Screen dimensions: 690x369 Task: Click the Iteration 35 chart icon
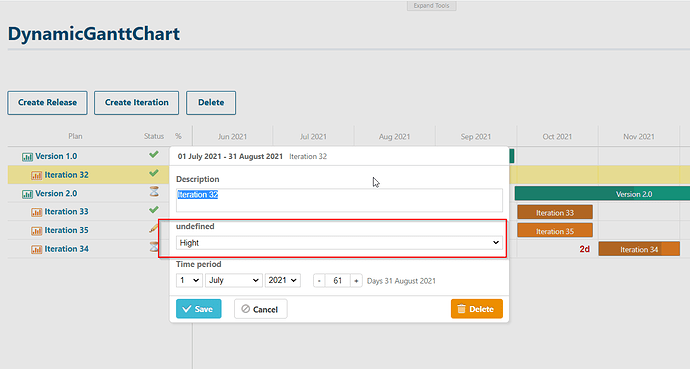(37, 230)
